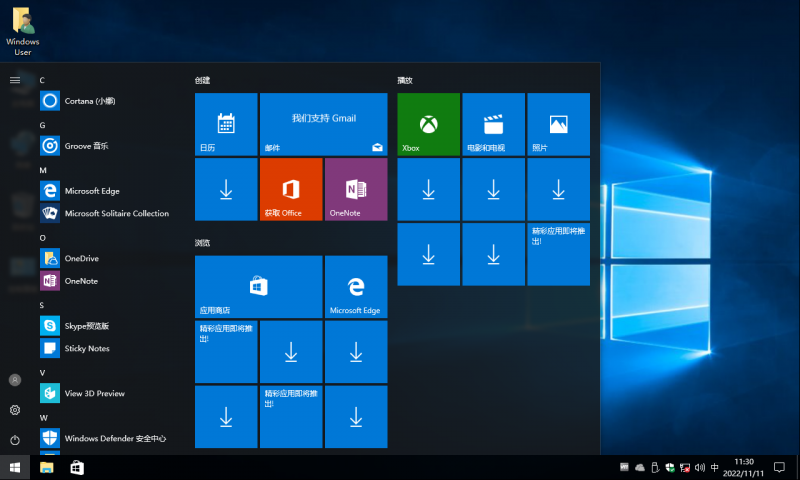
Task: Select the Windows User desktop icon
Action: tap(23, 31)
